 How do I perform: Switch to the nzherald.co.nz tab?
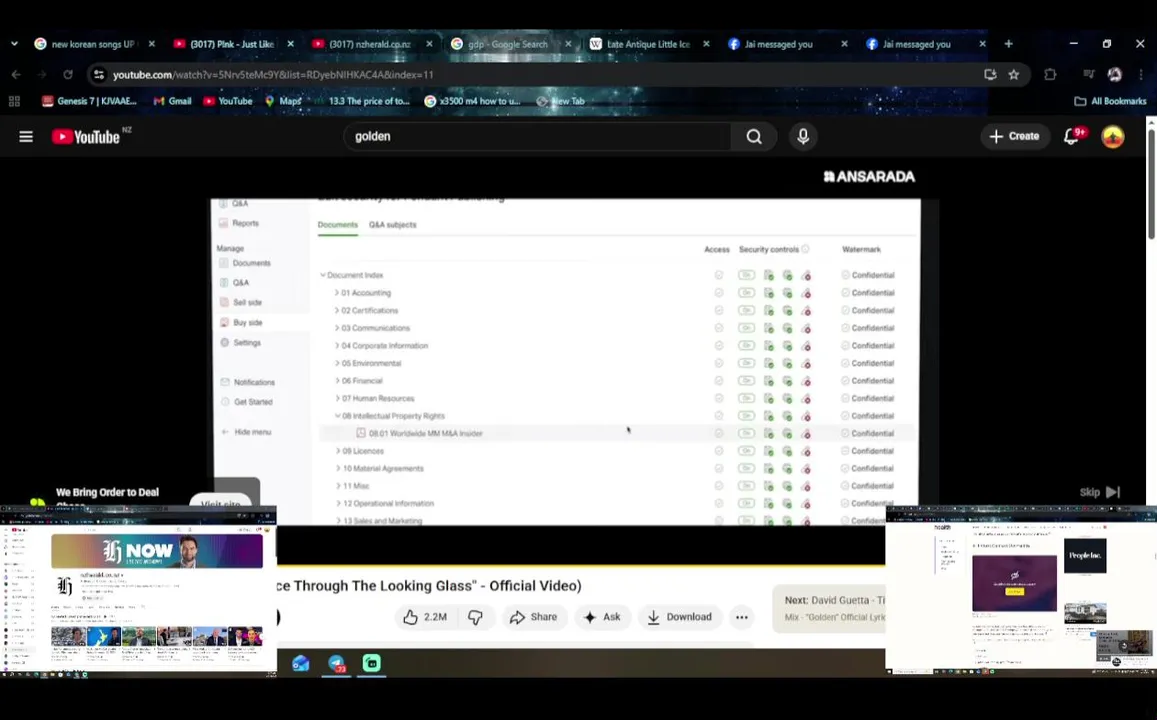370,44
